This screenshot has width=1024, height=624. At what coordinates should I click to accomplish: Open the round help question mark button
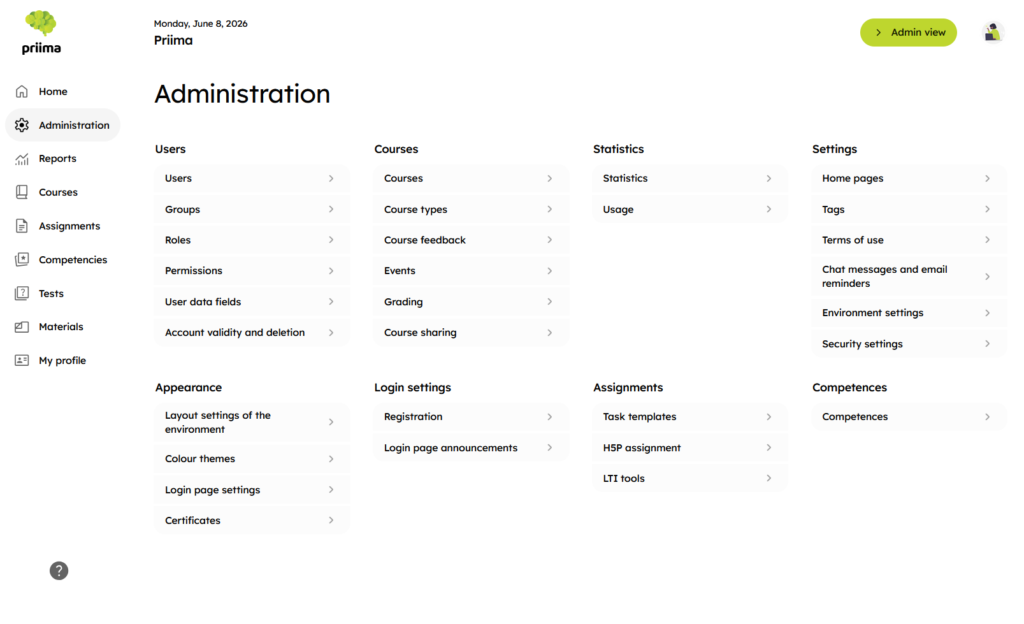point(59,570)
